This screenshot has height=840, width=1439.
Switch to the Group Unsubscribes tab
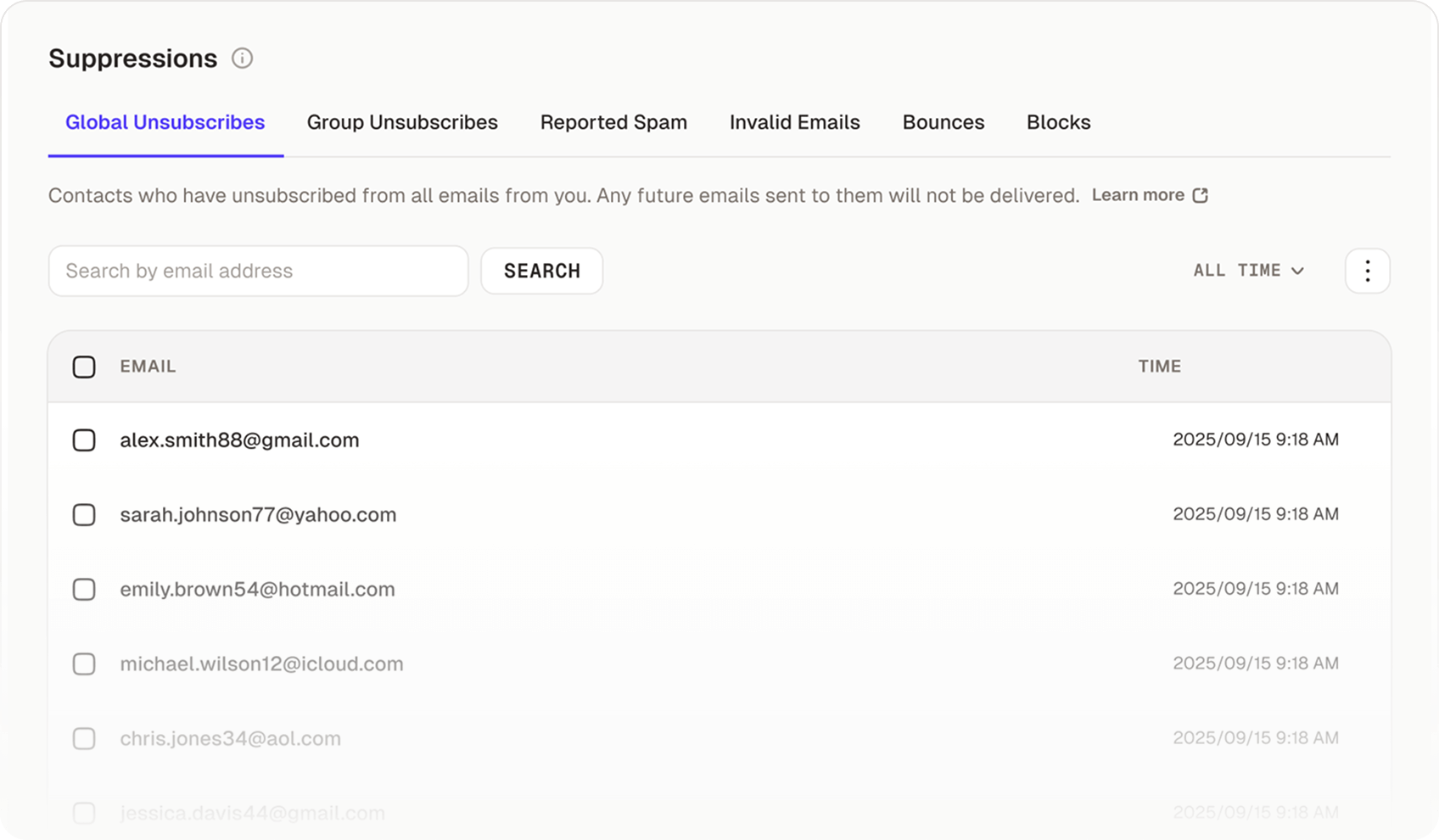click(x=402, y=122)
